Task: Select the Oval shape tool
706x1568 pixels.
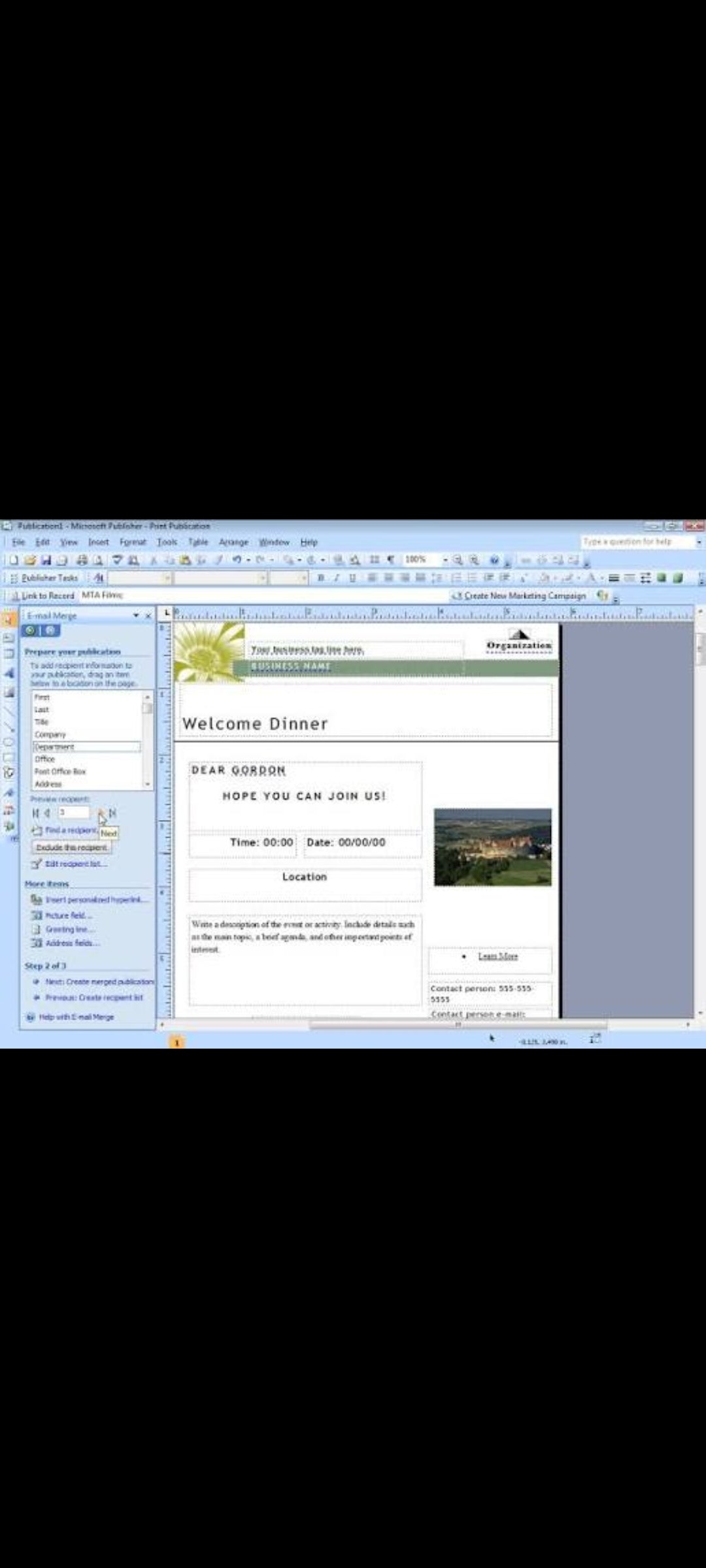Action: 9,742
